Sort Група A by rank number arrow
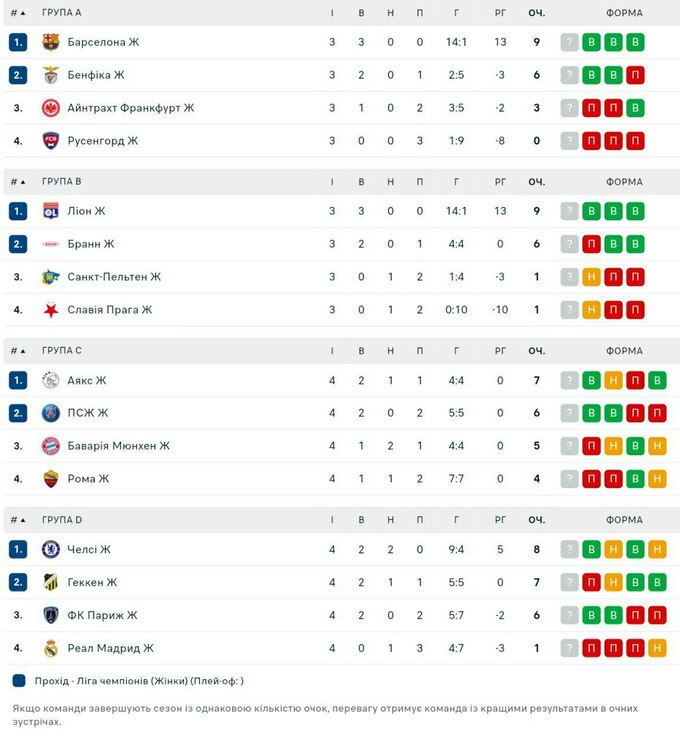Screen dimensions: 680x740 coord(18,13)
